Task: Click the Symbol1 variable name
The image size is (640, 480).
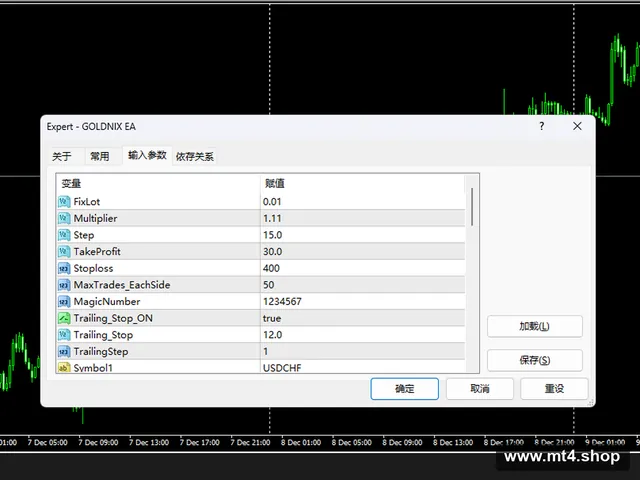Action: coord(93,367)
